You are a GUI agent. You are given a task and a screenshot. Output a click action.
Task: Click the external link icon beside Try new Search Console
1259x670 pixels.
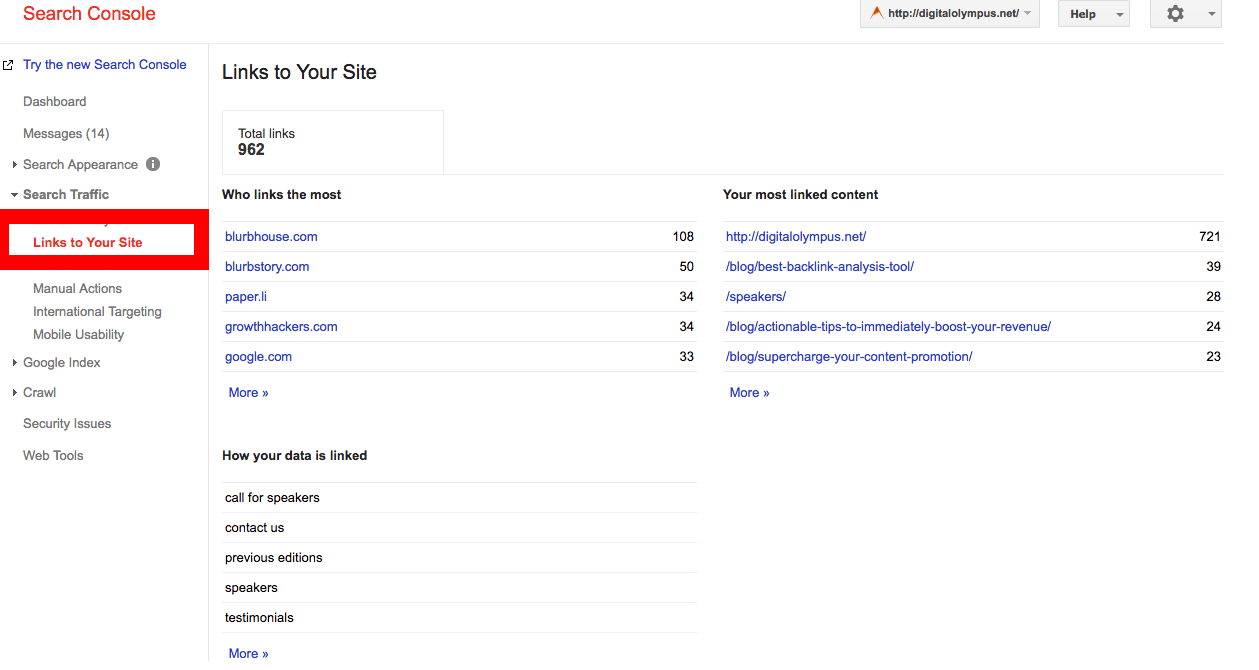point(8,65)
